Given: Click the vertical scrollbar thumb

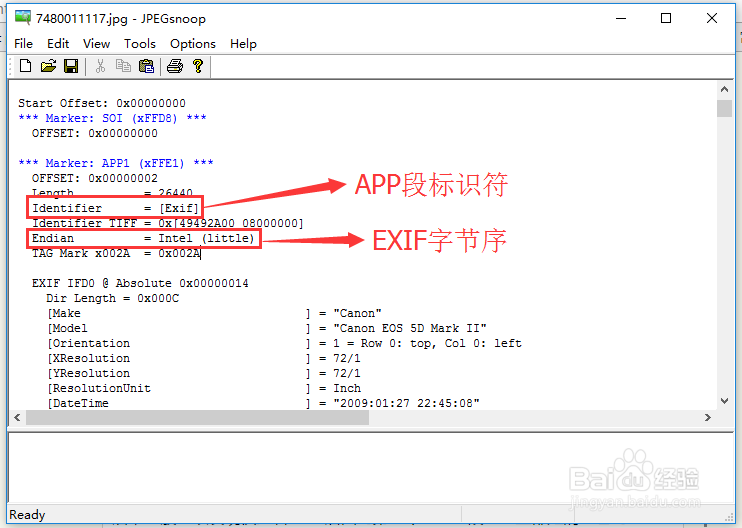Looking at the screenshot, I should click(724, 108).
